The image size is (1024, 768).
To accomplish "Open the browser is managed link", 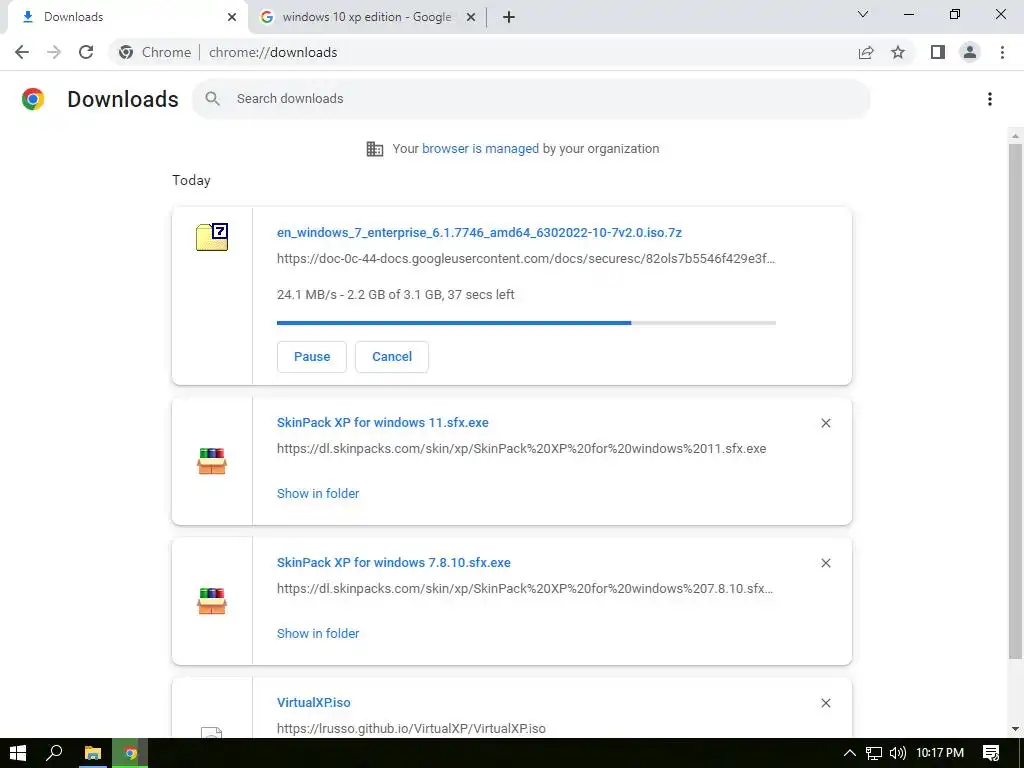I will 480,149.
